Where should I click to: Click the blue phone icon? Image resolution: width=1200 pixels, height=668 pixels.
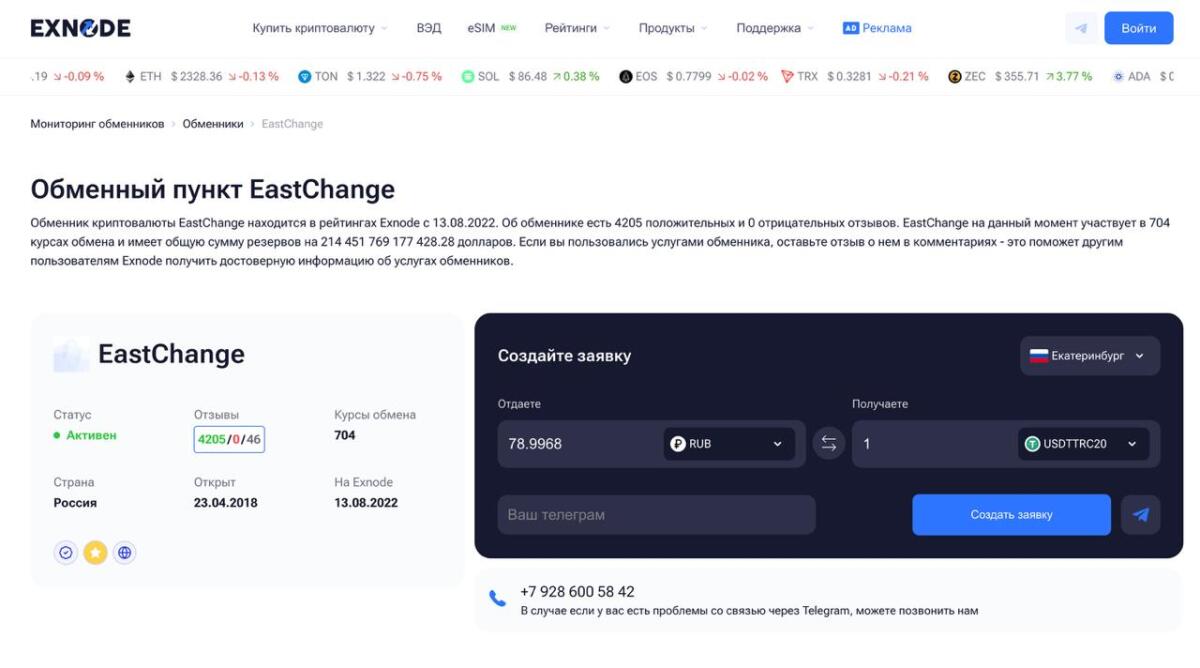click(x=497, y=599)
